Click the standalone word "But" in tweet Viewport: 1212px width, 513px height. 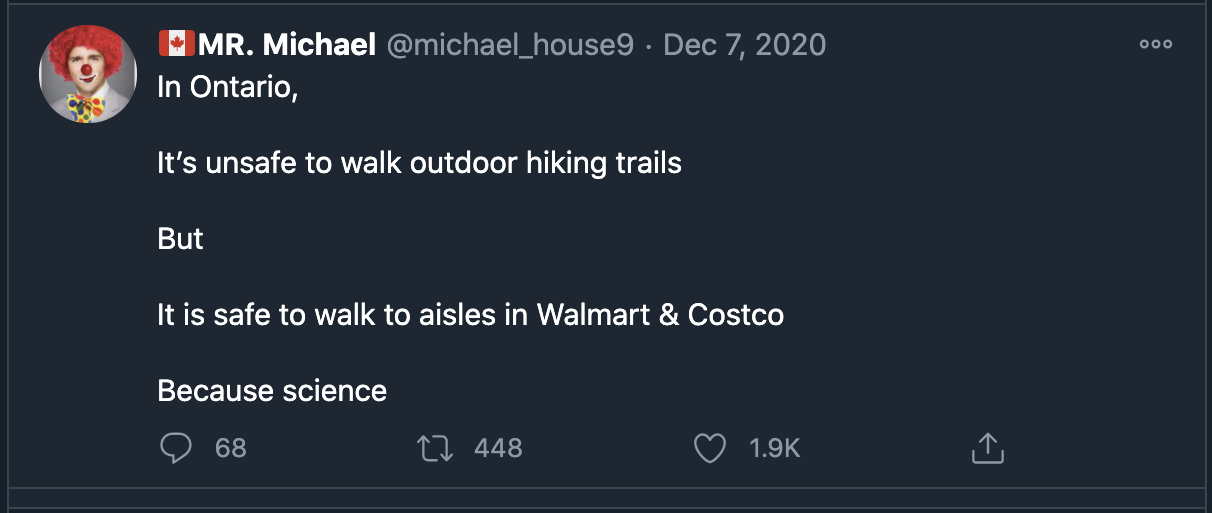(x=180, y=239)
